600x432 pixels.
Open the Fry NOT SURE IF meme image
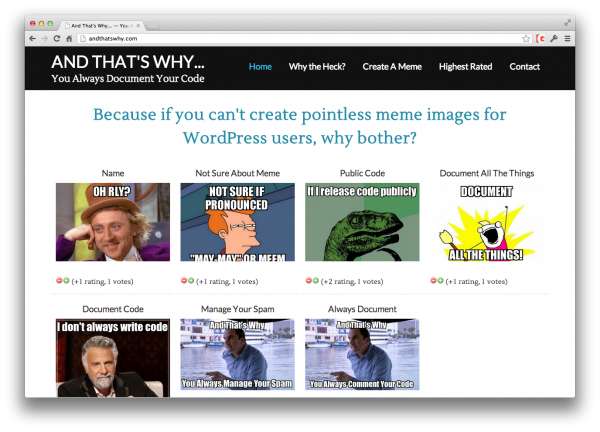click(x=238, y=222)
